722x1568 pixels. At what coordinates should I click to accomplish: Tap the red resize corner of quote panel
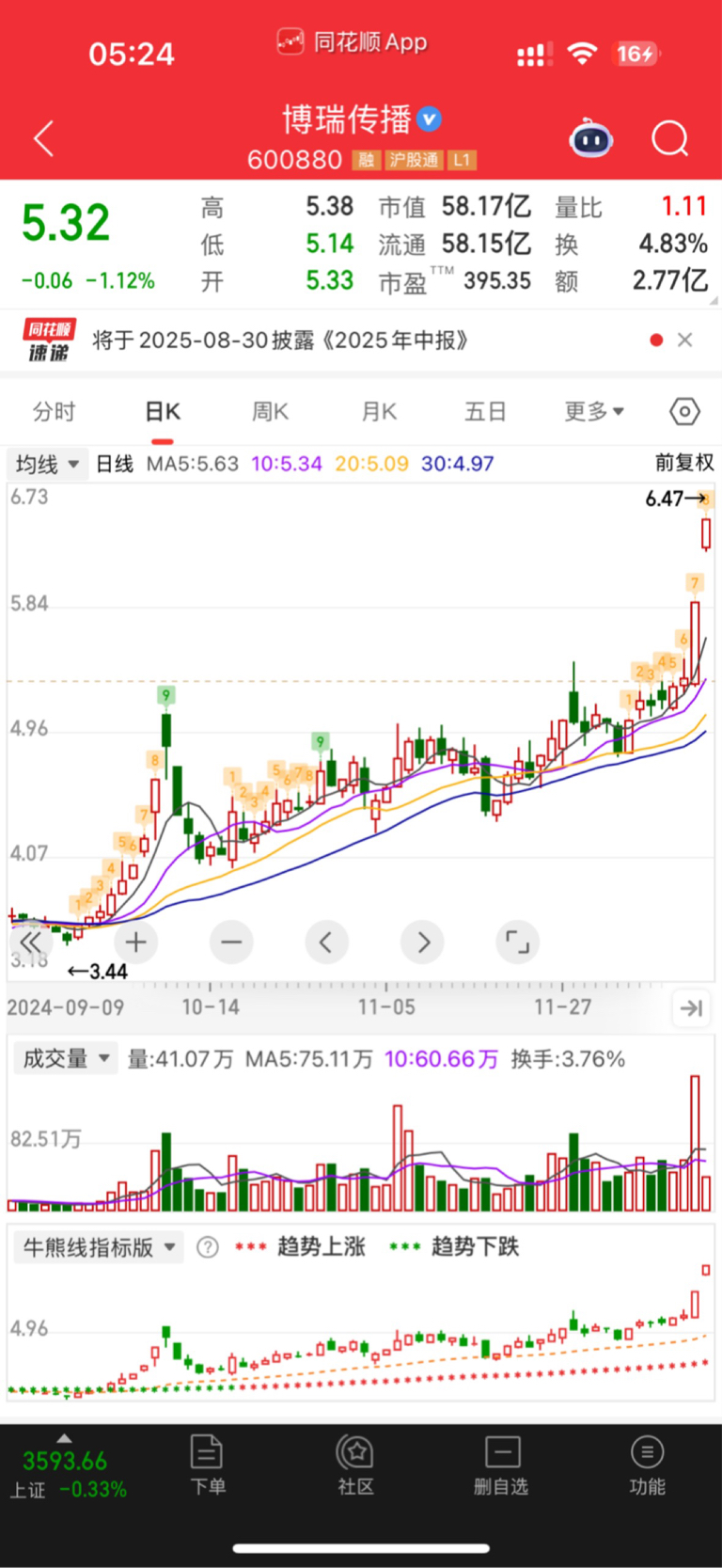point(714,301)
